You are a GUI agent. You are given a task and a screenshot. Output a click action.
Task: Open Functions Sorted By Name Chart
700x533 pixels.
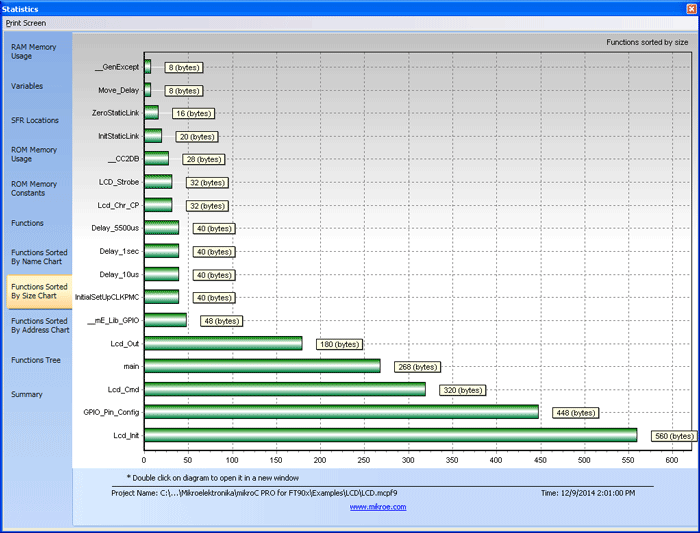coord(39,257)
